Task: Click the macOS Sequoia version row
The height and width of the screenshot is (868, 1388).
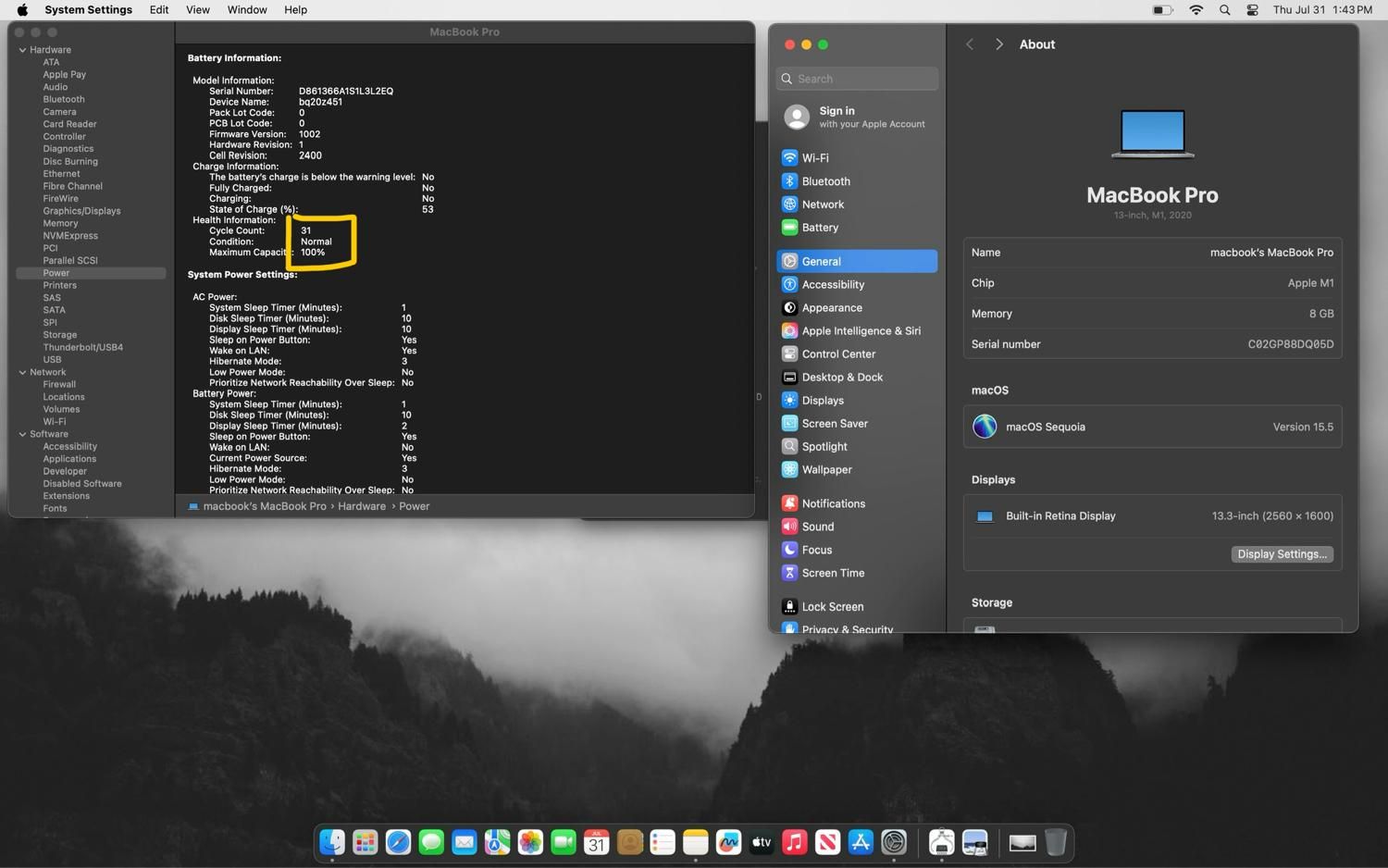Action: pos(1152,428)
